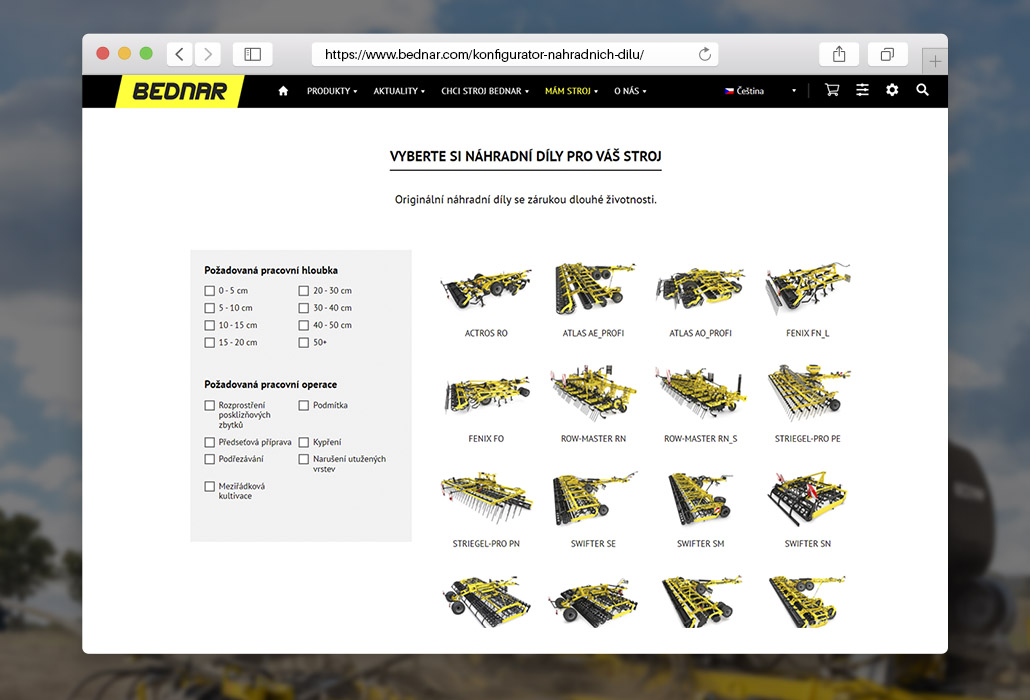
Task: Open the browser share icon
Action: [839, 54]
